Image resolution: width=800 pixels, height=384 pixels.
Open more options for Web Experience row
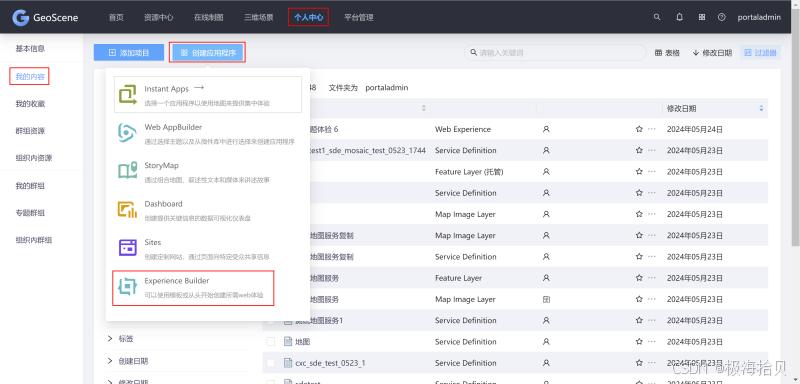click(x=652, y=130)
